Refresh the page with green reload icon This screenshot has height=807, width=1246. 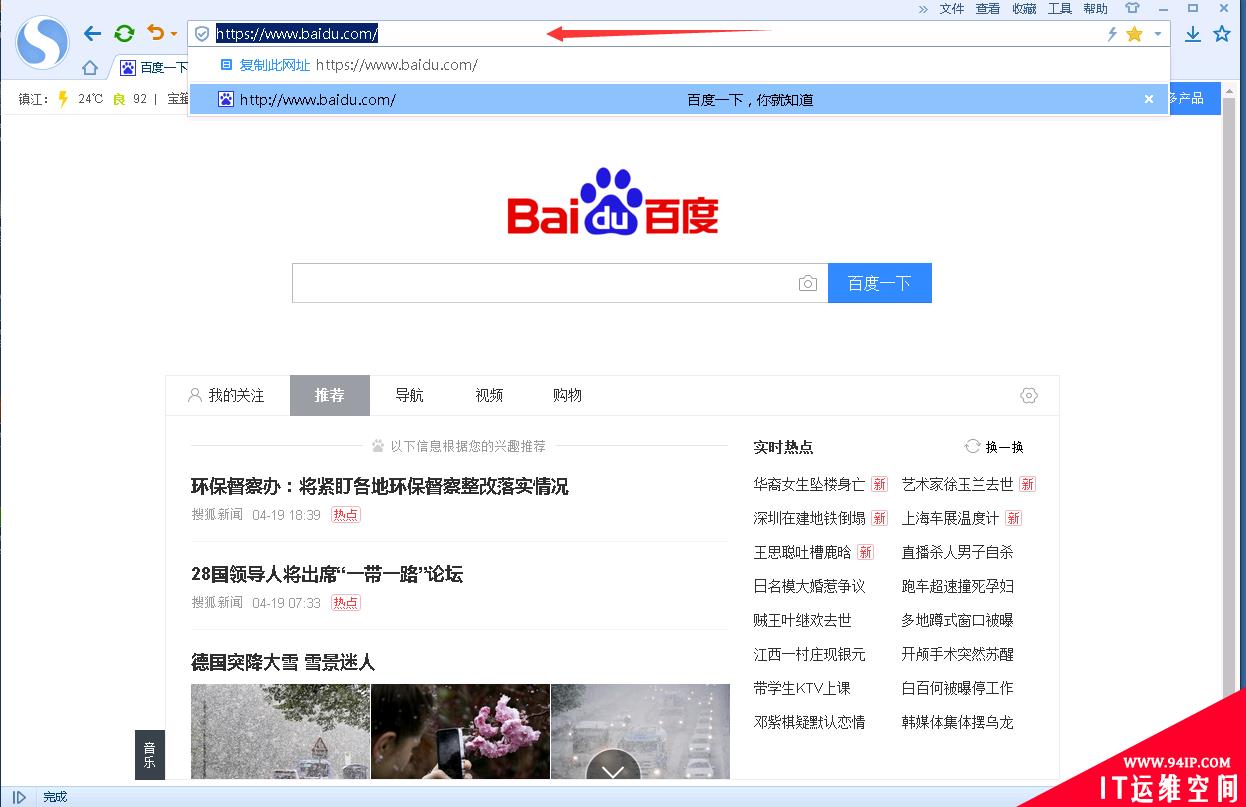(x=124, y=34)
